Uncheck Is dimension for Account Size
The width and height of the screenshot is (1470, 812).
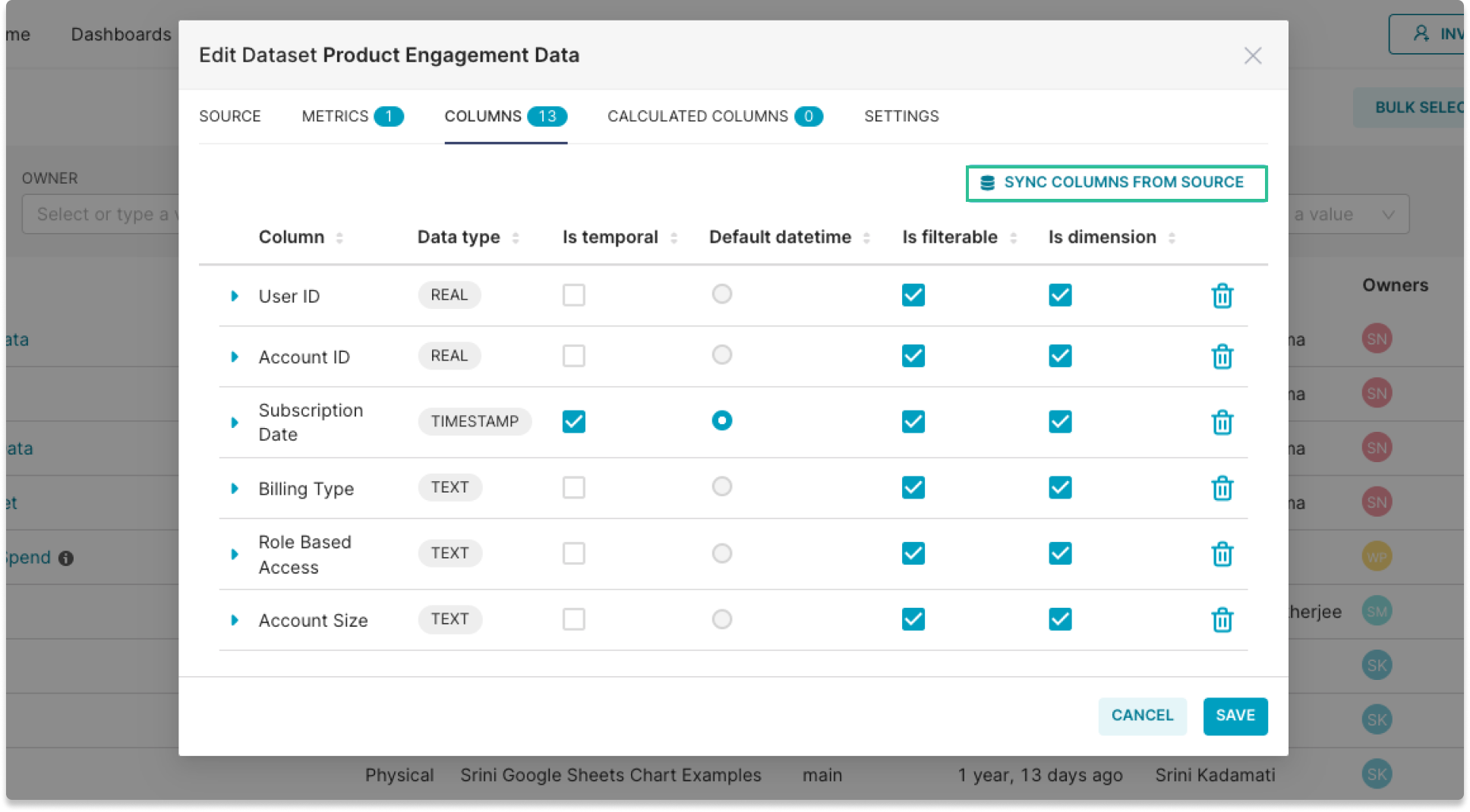click(1060, 620)
